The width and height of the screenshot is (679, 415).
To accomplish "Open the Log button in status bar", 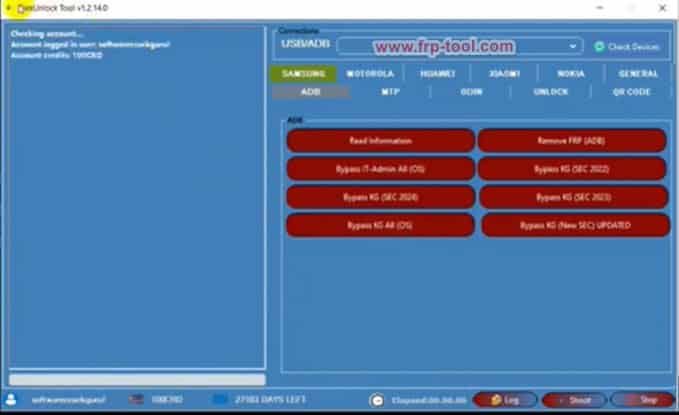I will pos(505,400).
